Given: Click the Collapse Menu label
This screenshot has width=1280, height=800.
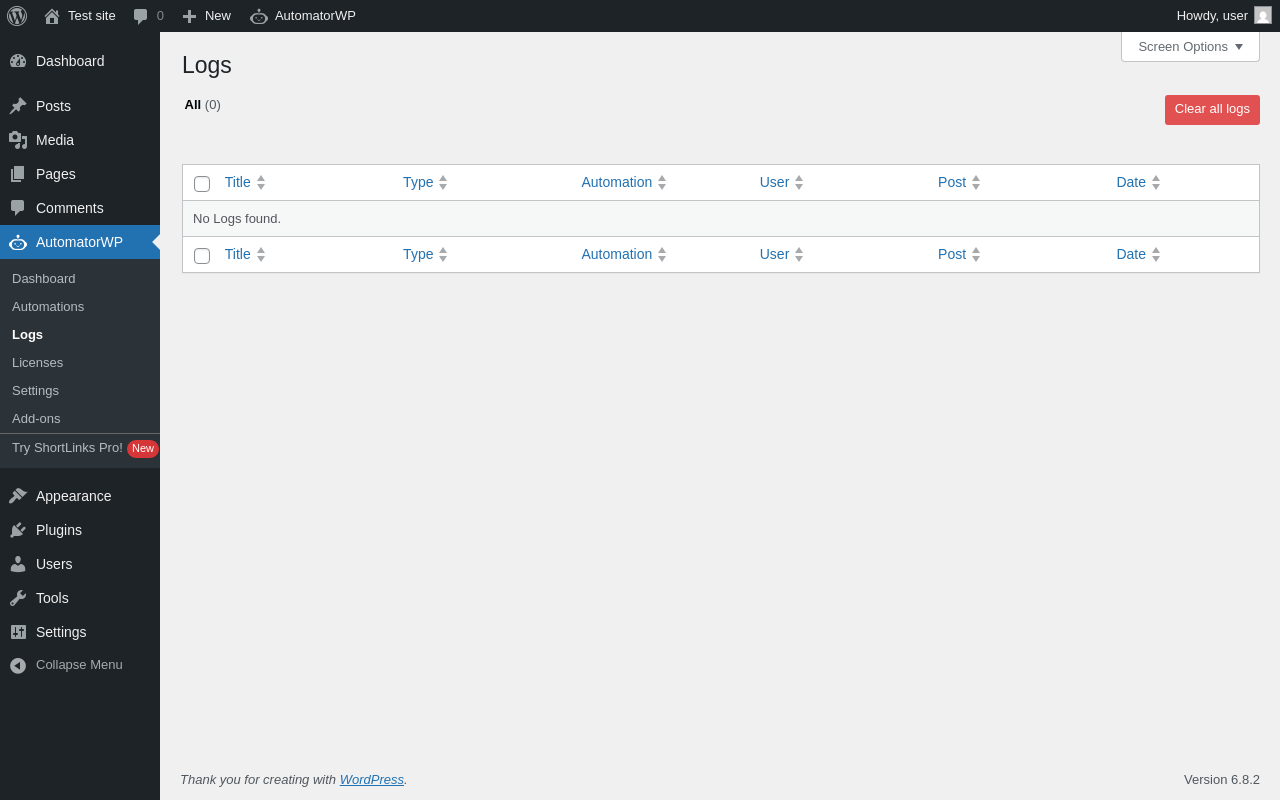Looking at the screenshot, I should click(x=79, y=665).
